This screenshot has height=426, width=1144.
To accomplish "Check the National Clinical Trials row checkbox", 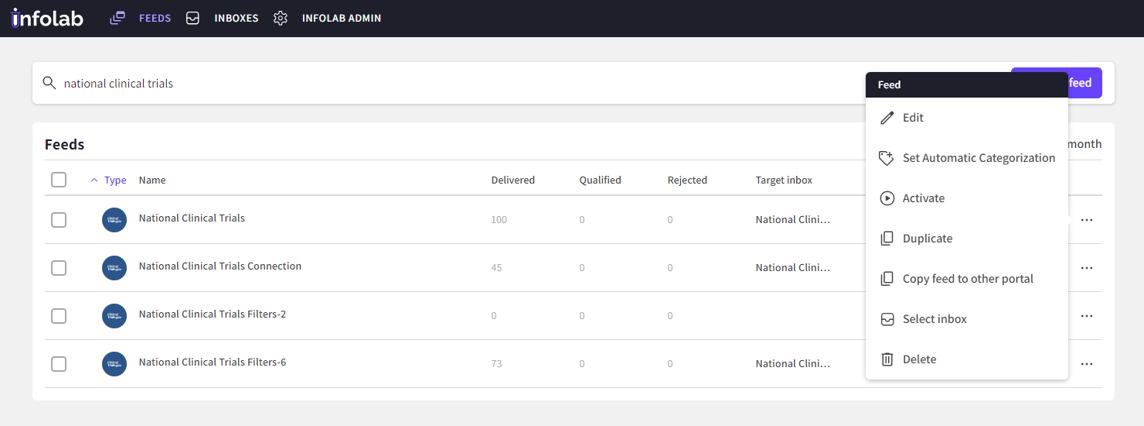I will (x=58, y=220).
